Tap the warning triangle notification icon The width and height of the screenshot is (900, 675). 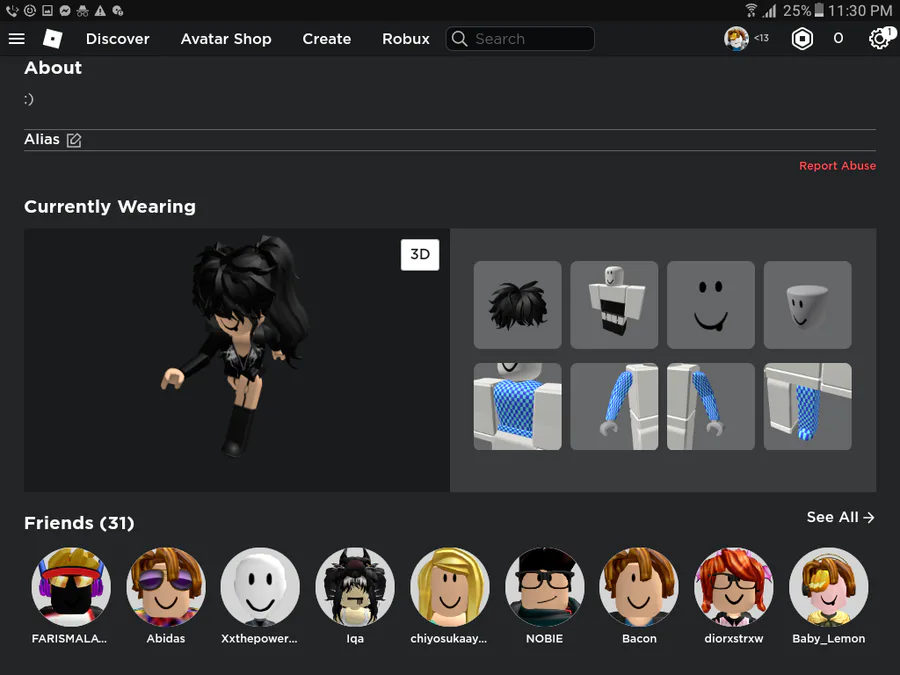pos(100,10)
